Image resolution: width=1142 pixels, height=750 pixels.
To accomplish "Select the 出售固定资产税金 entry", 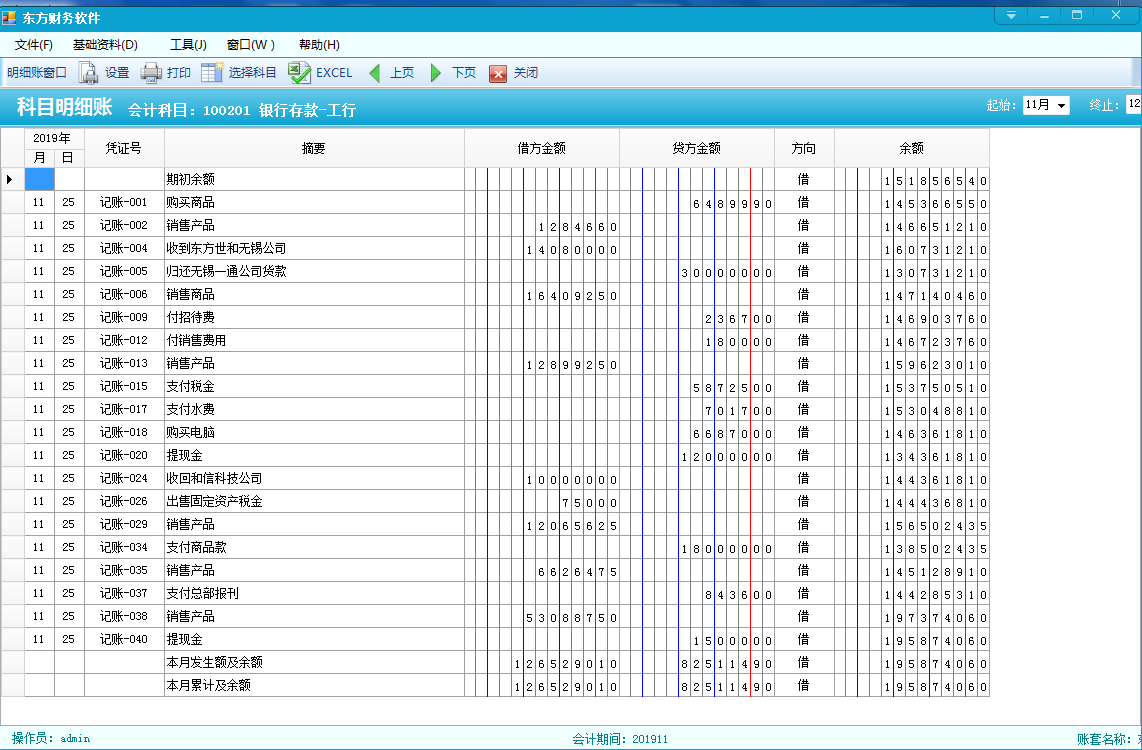I will tap(314, 502).
